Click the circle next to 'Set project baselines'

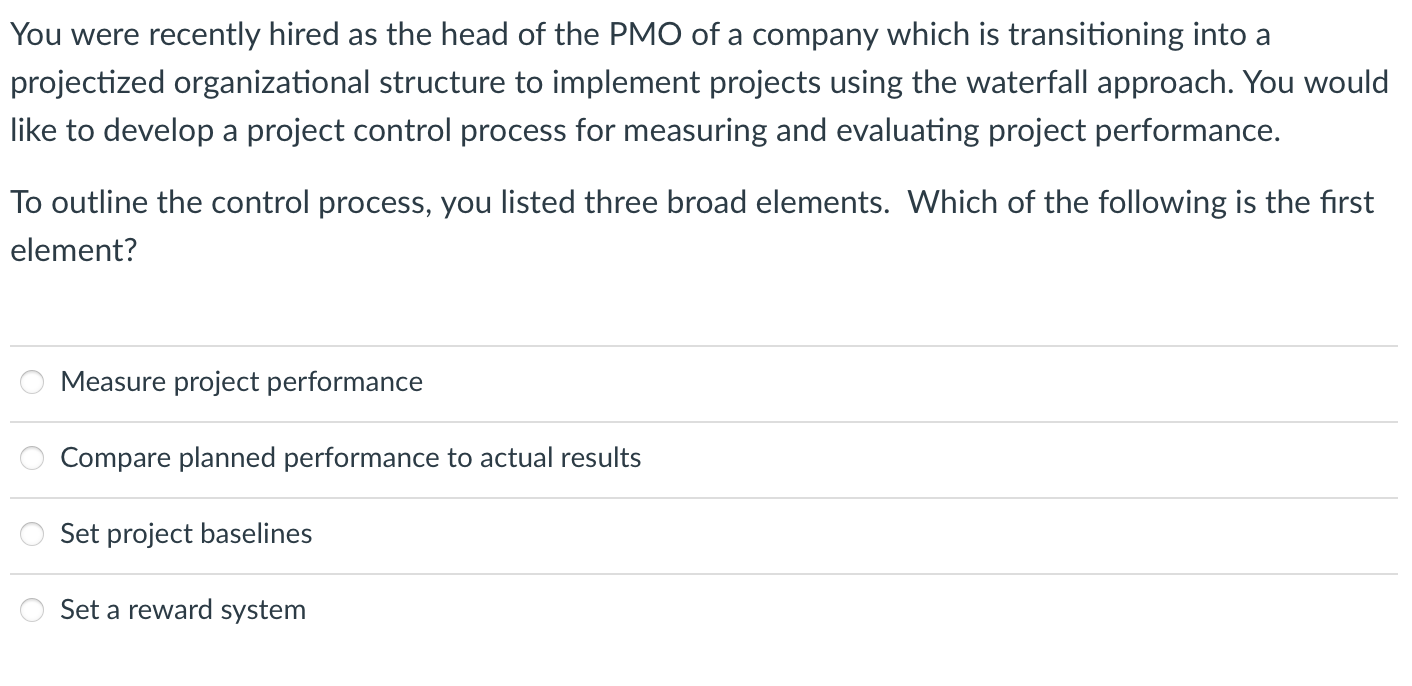coord(31,534)
